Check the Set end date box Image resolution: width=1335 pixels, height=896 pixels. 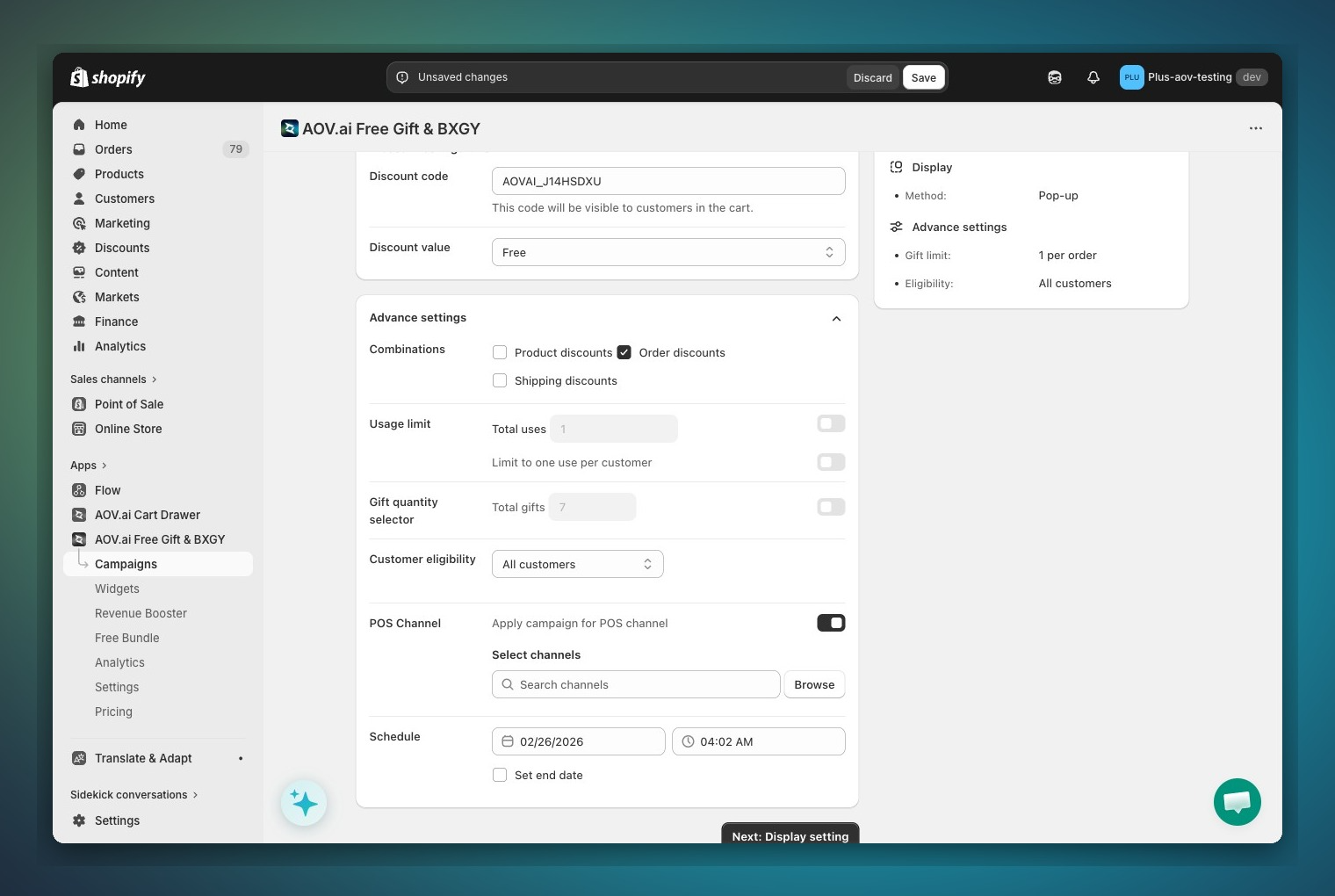tap(500, 775)
